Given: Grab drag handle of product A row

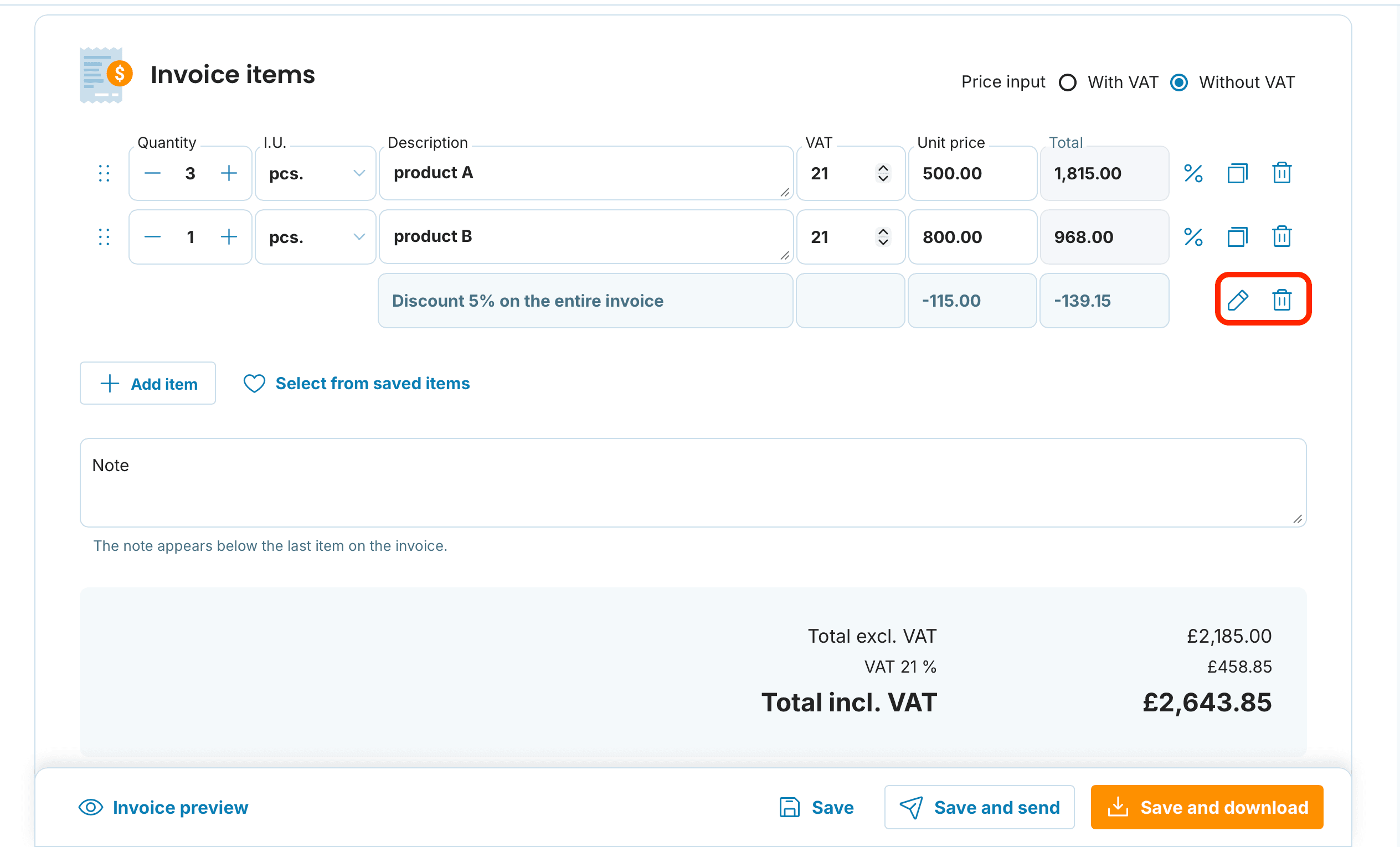Looking at the screenshot, I should point(104,173).
